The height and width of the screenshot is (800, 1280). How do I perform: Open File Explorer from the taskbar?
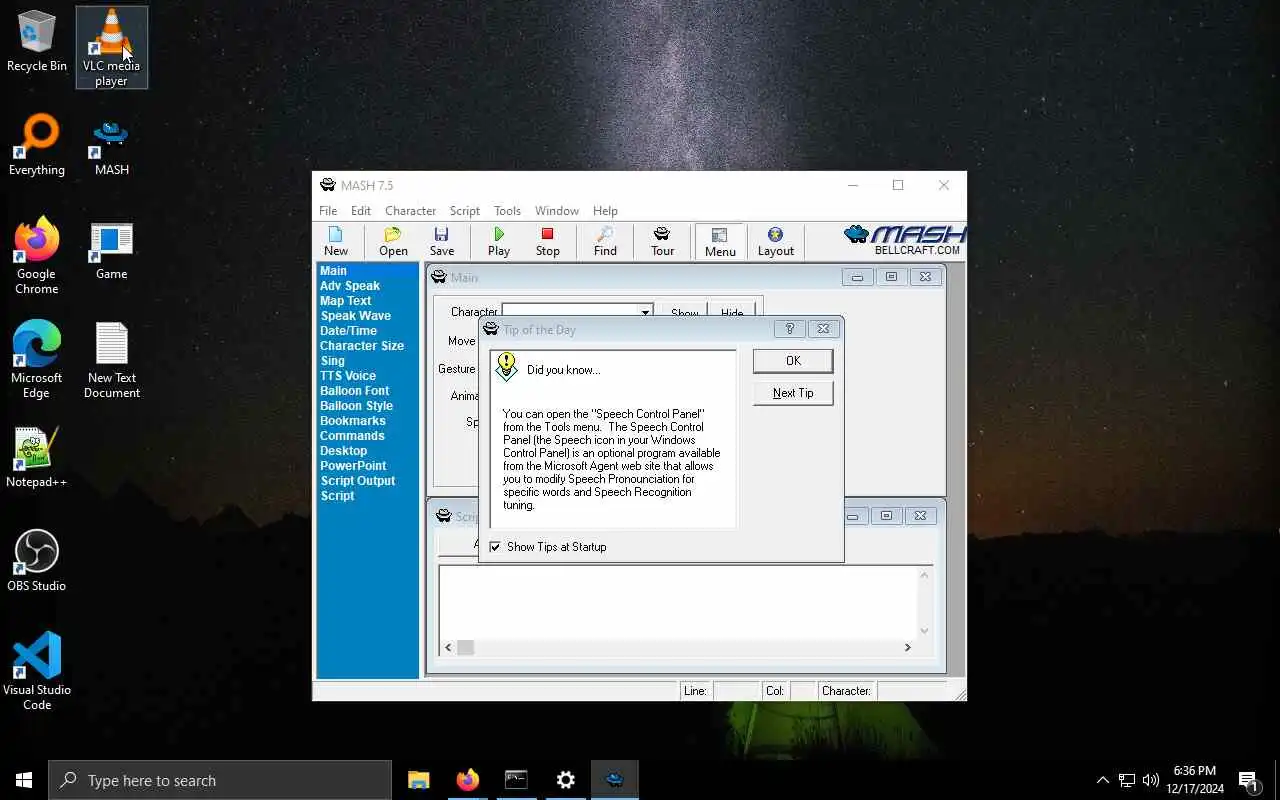[x=418, y=780]
